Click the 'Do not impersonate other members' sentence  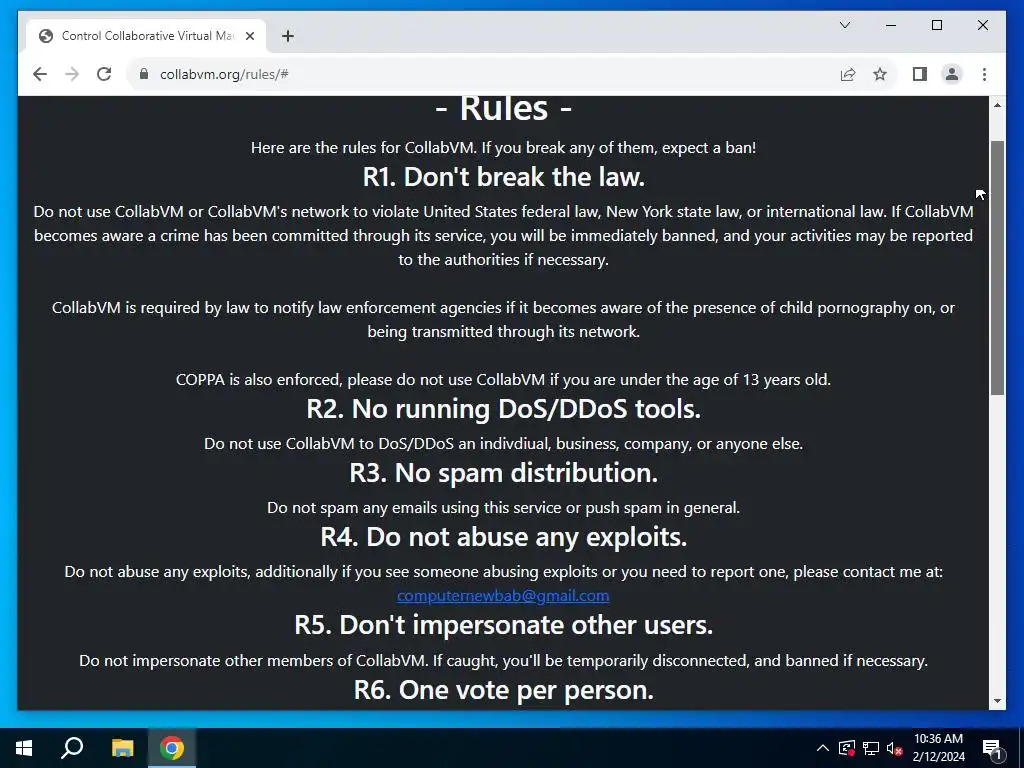pos(504,660)
